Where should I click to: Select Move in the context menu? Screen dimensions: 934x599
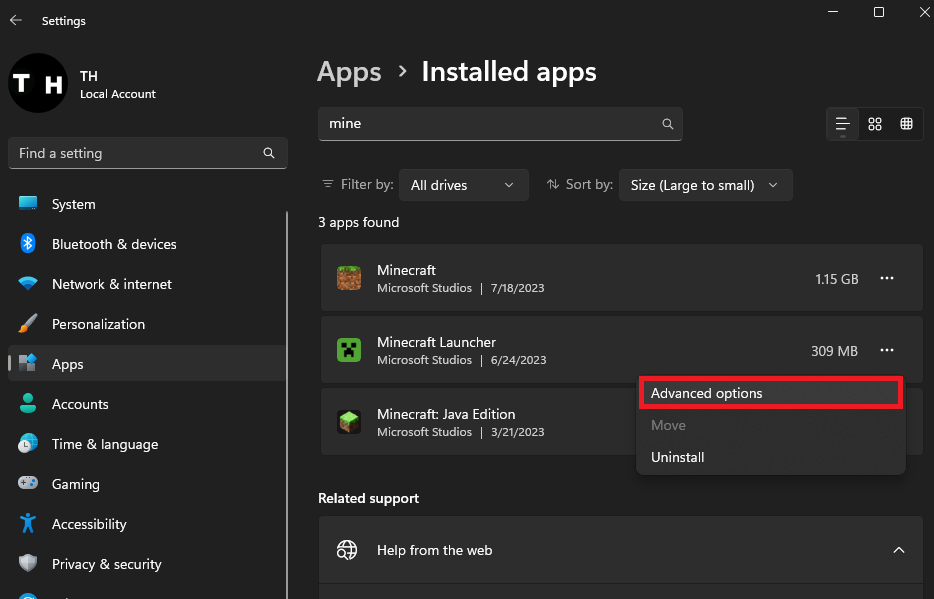coord(771,425)
